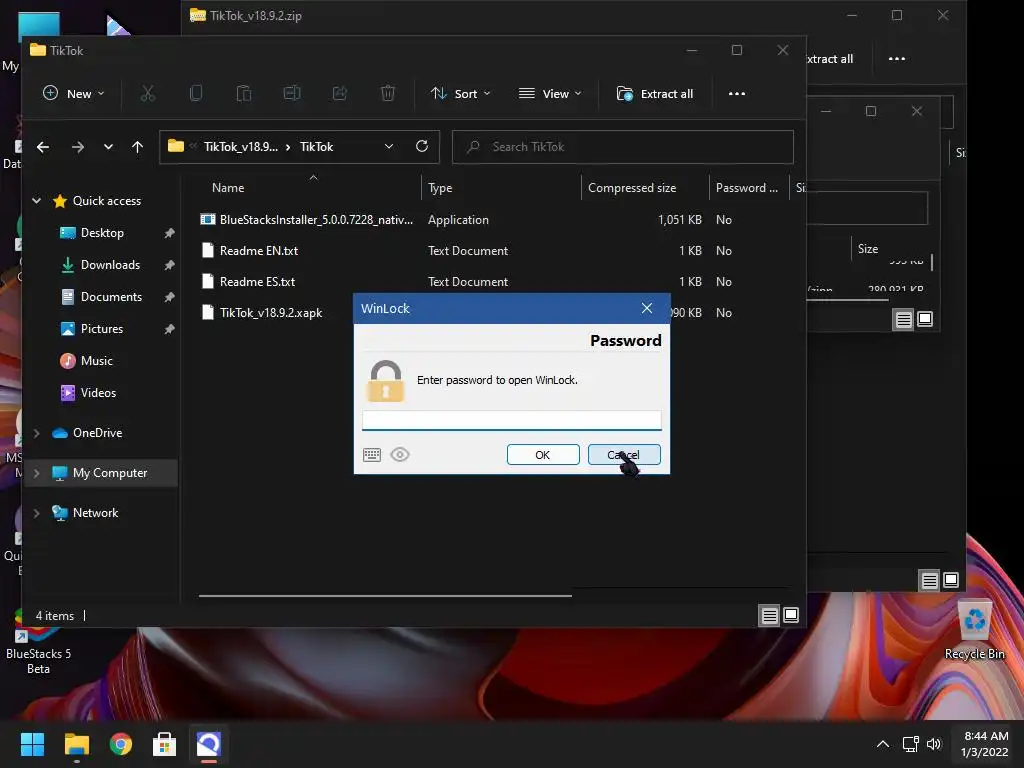Image resolution: width=1024 pixels, height=768 pixels.
Task: Open BlueStacks 5 Beta desktop shortcut
Action: (39, 643)
